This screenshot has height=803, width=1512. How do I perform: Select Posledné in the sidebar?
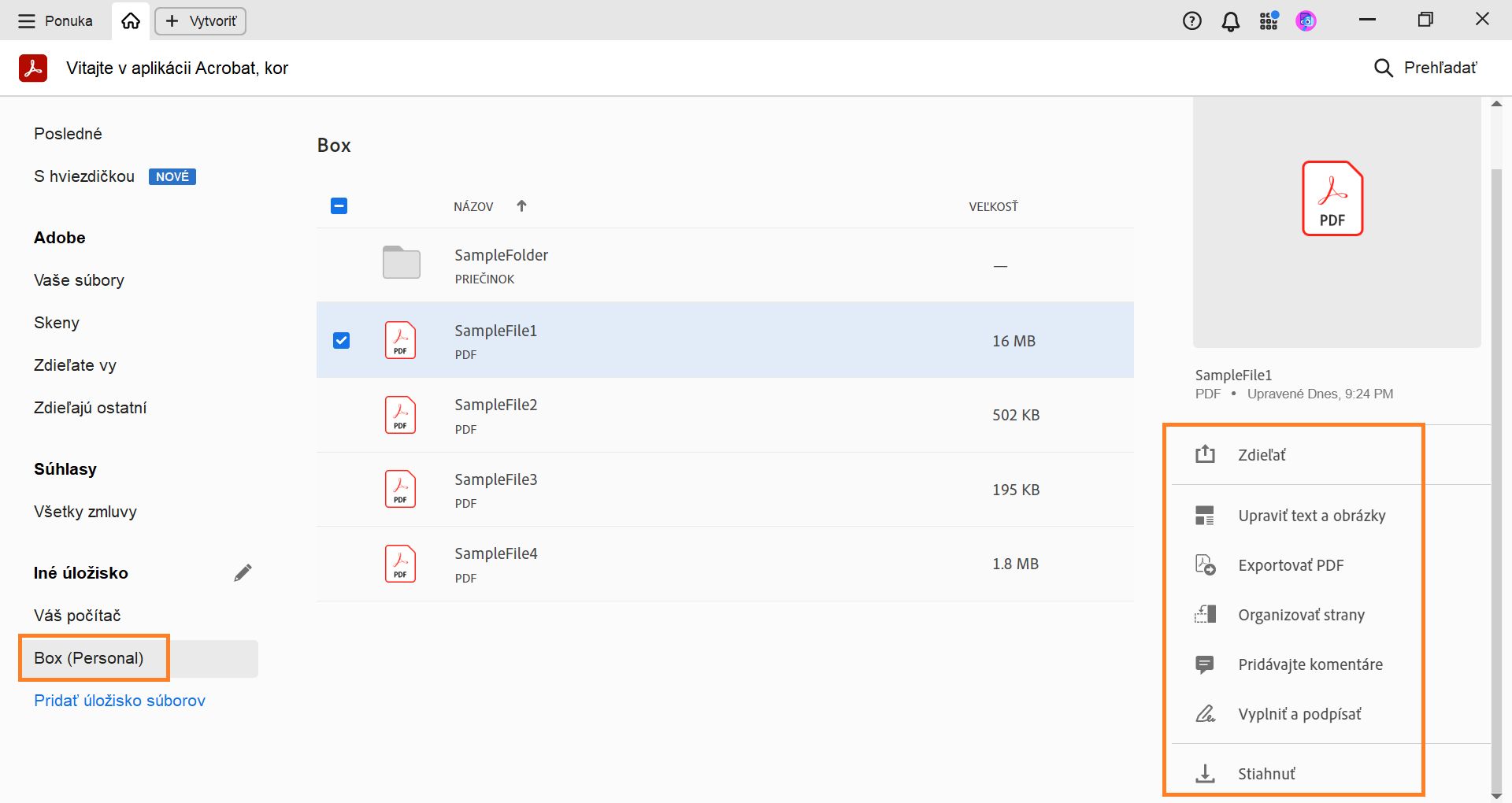68,134
